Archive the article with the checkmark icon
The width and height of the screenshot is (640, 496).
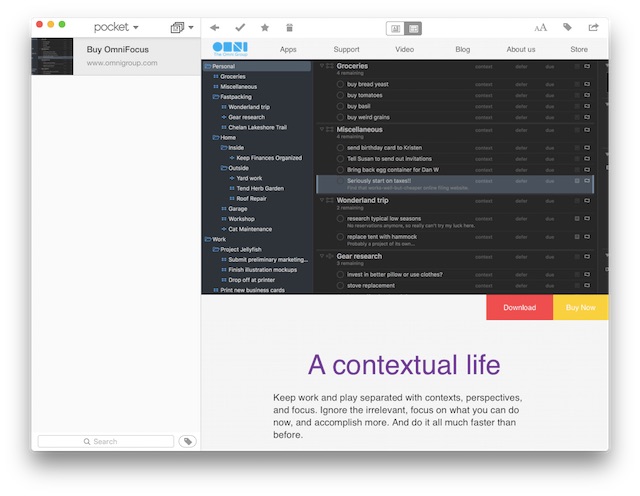point(240,27)
